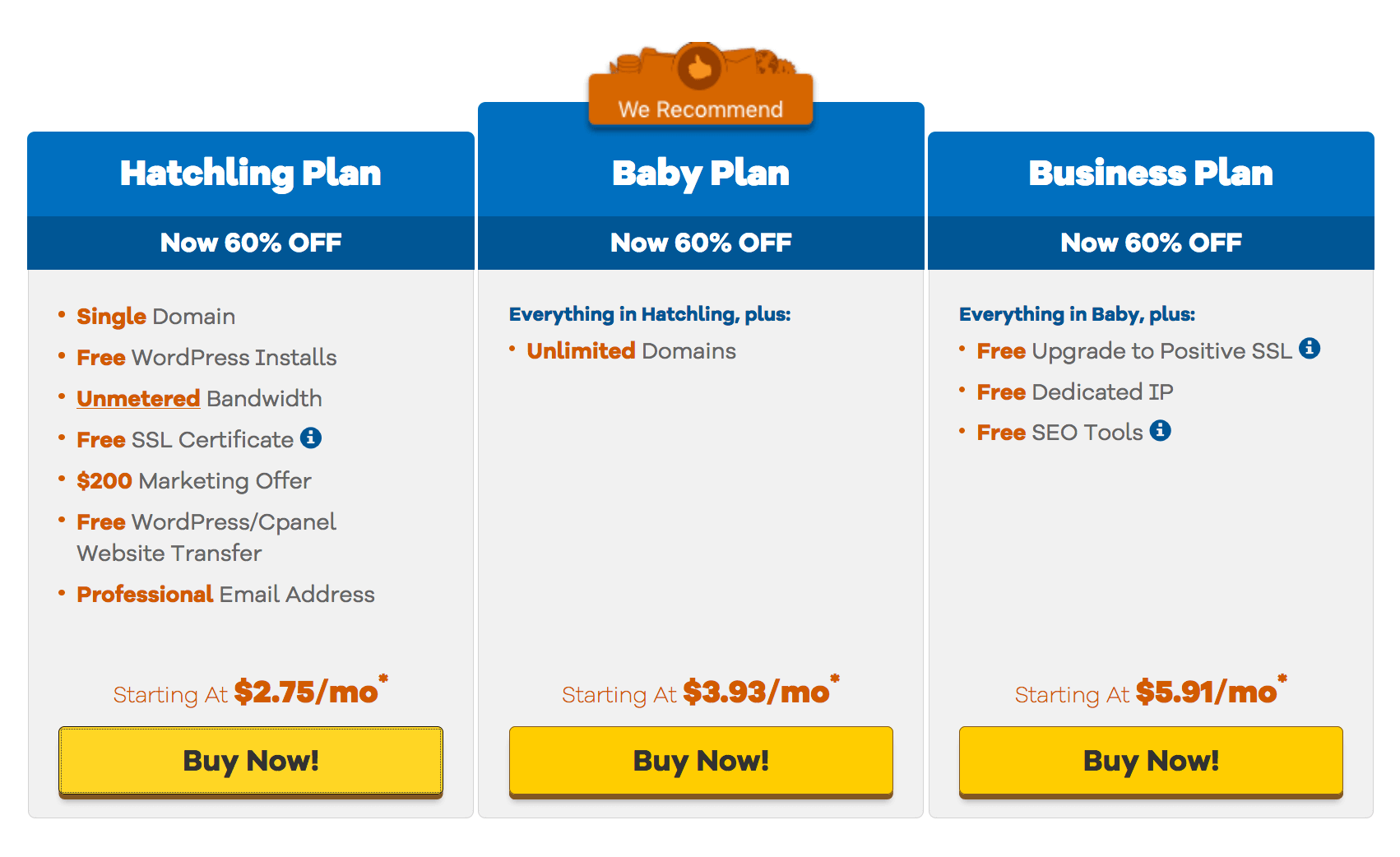The height and width of the screenshot is (857, 1400).
Task: Open the Unmetered bandwidth link
Action: (138, 398)
